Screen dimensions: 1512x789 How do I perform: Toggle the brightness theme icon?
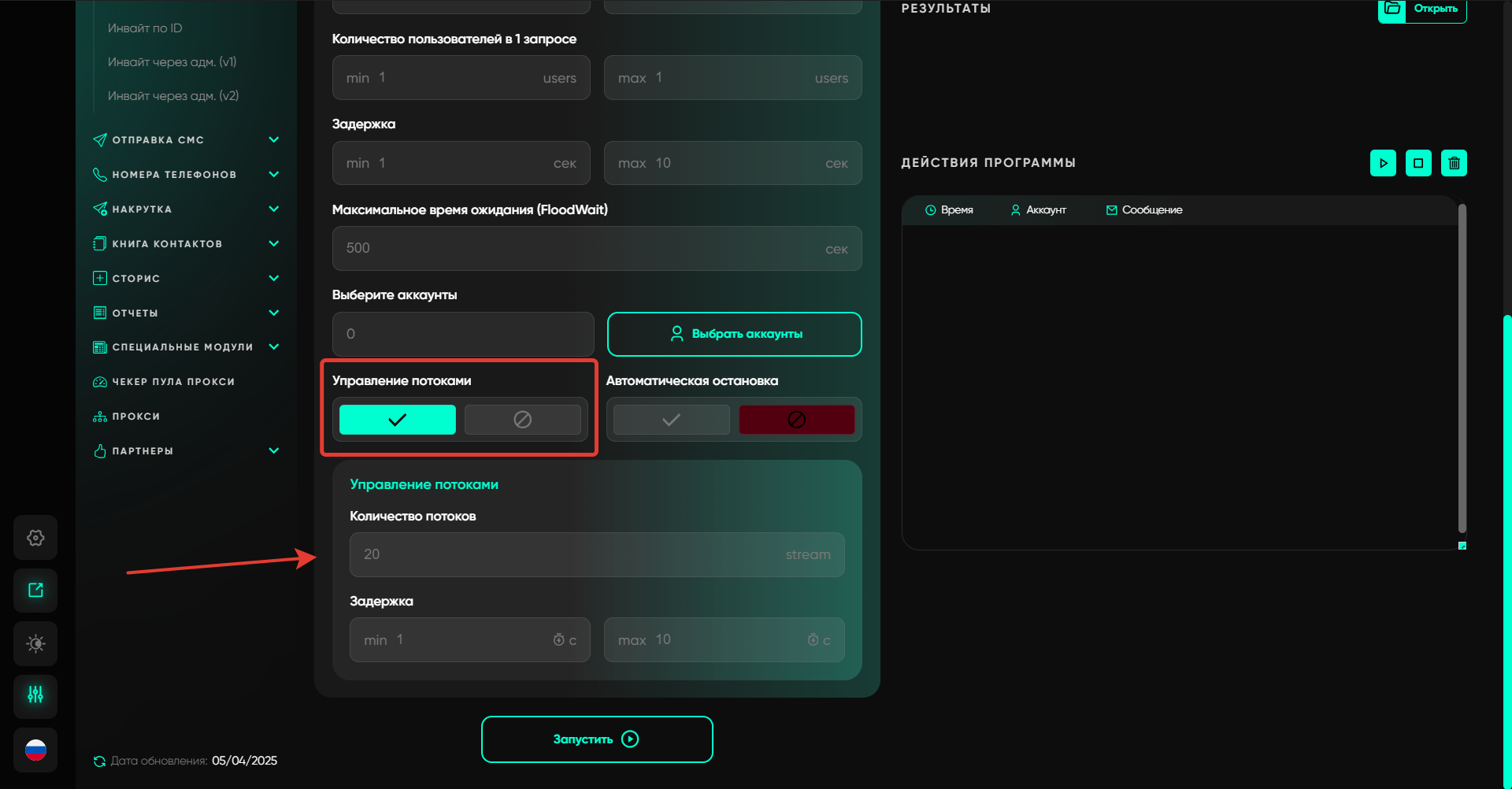[x=35, y=643]
